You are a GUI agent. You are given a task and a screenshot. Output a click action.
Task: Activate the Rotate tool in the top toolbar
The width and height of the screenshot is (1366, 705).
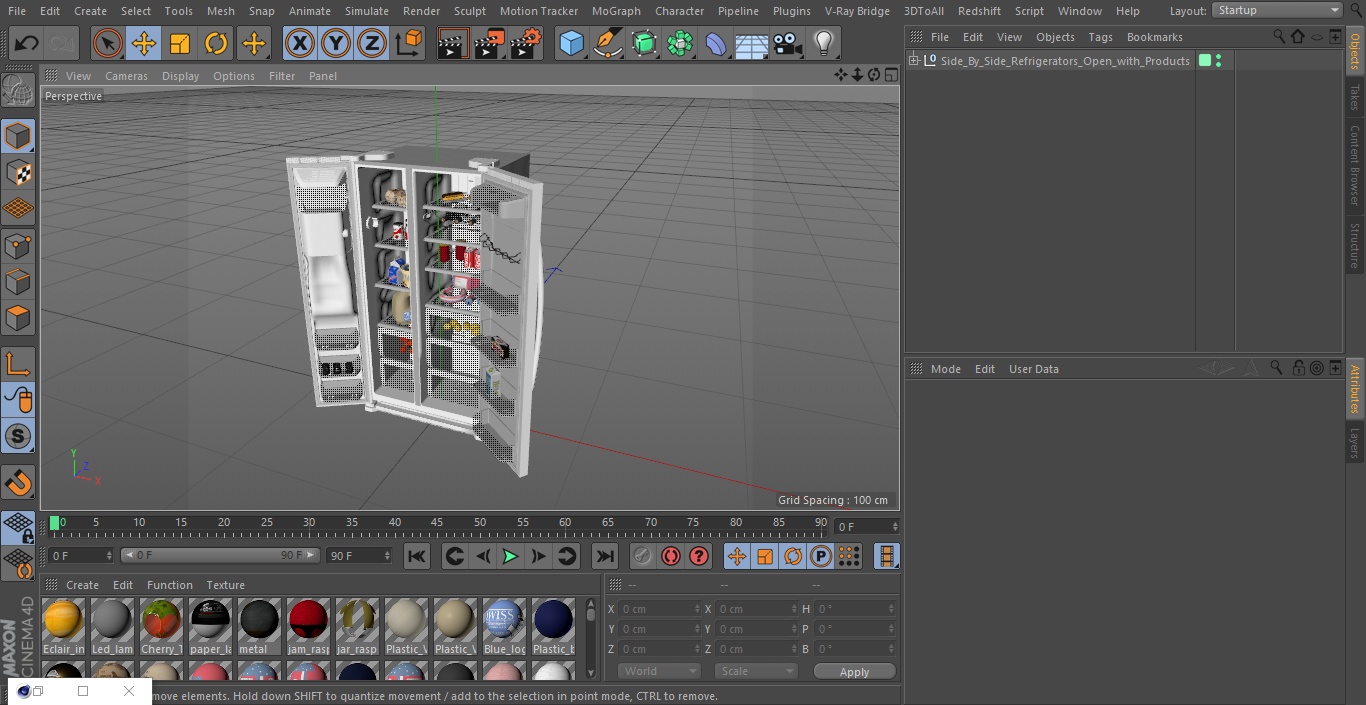tap(216, 43)
